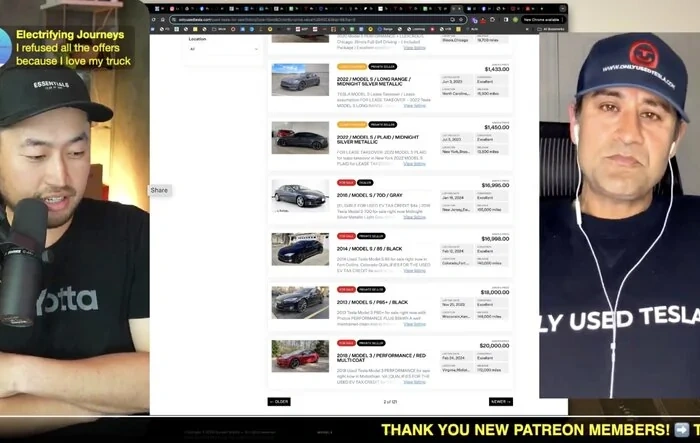
Task: Click the title 2013 / Model S / P85+ / Black
Action: (372, 302)
